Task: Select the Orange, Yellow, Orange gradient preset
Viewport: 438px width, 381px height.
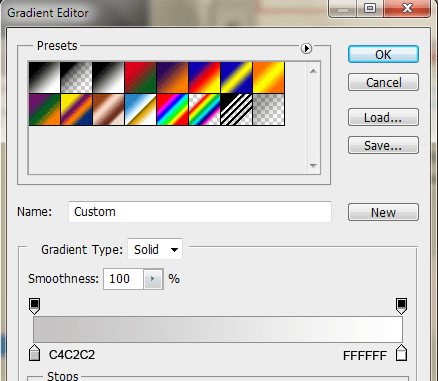Action: (269, 77)
